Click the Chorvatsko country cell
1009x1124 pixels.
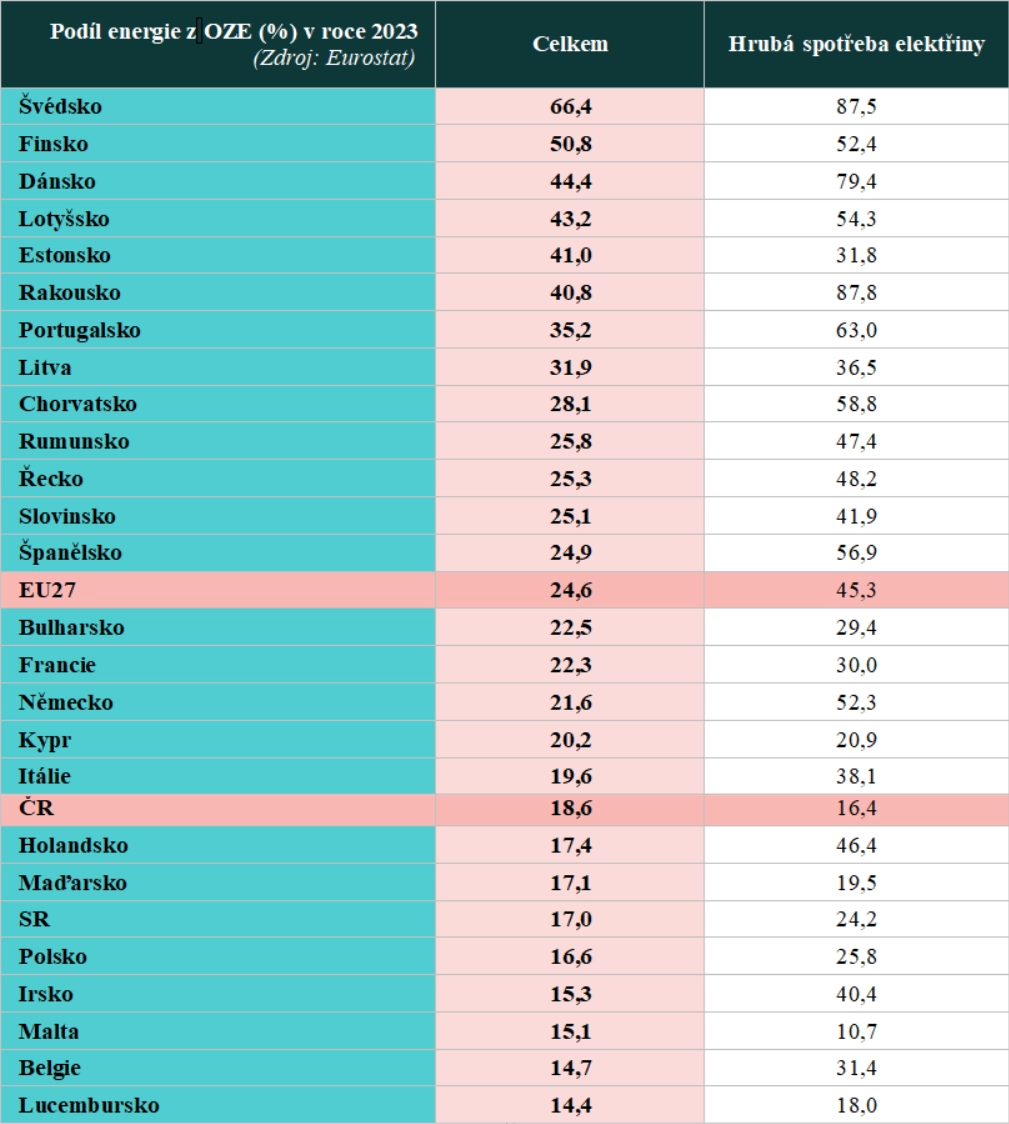pos(77,404)
